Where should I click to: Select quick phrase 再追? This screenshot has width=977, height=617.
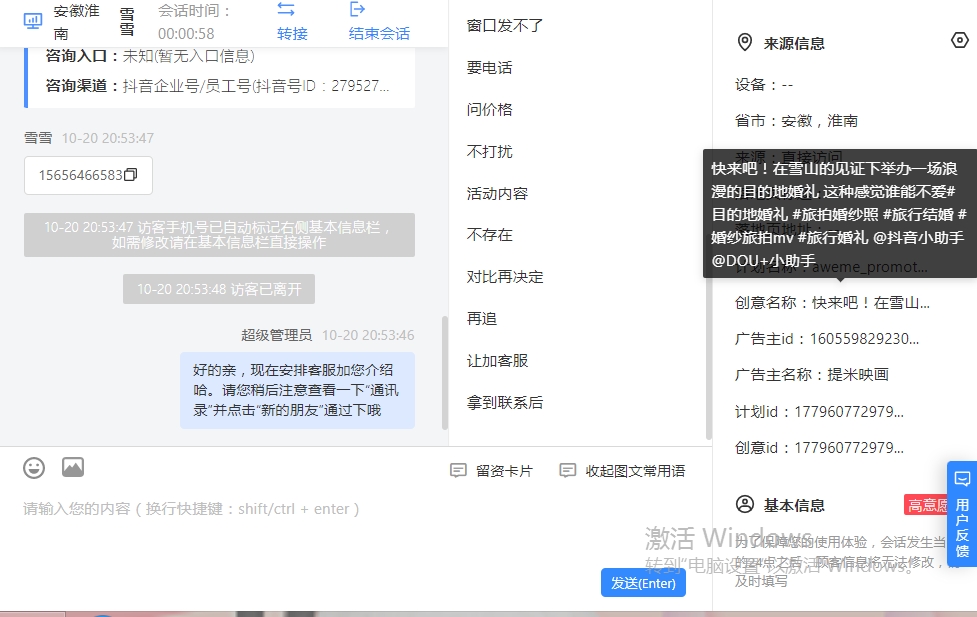coord(482,318)
